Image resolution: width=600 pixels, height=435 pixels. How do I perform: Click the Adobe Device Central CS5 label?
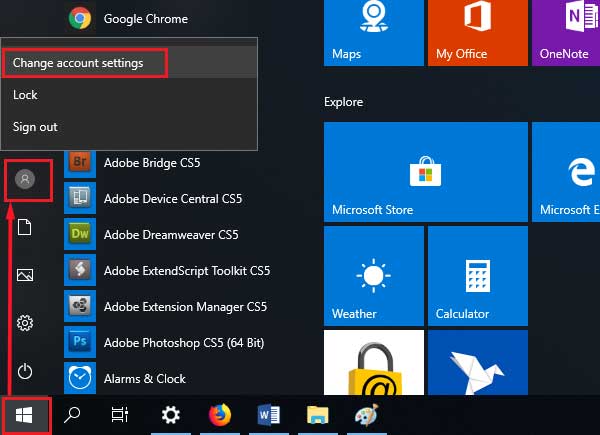[x=173, y=199]
